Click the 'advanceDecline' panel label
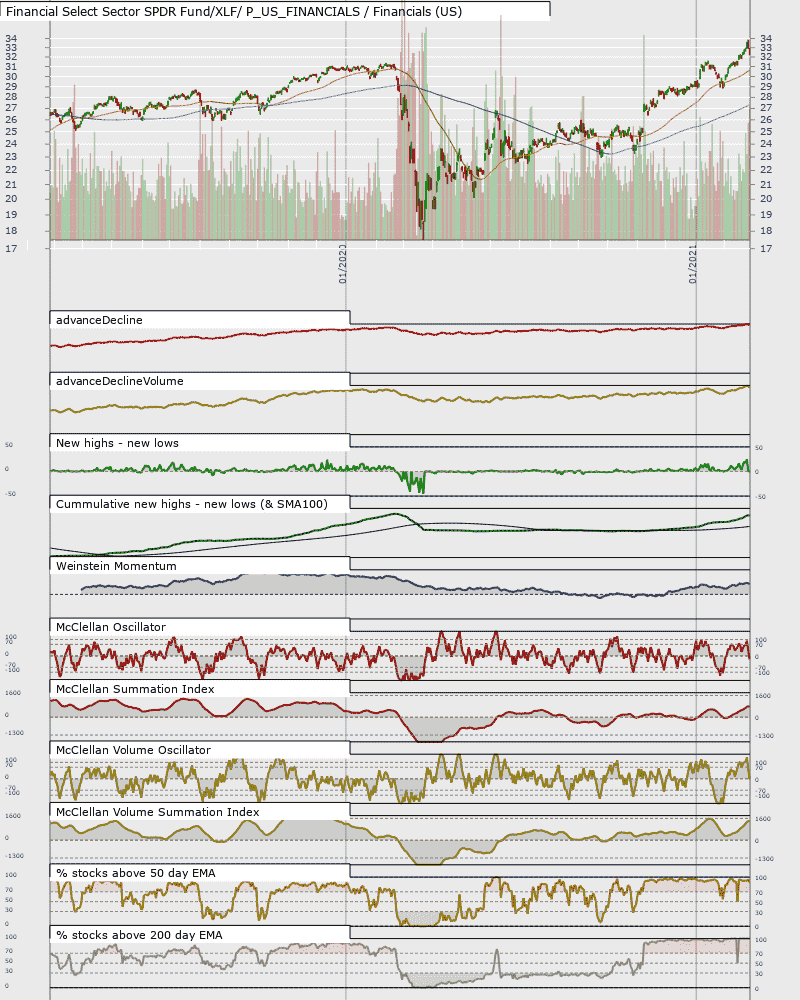 click(x=99, y=320)
